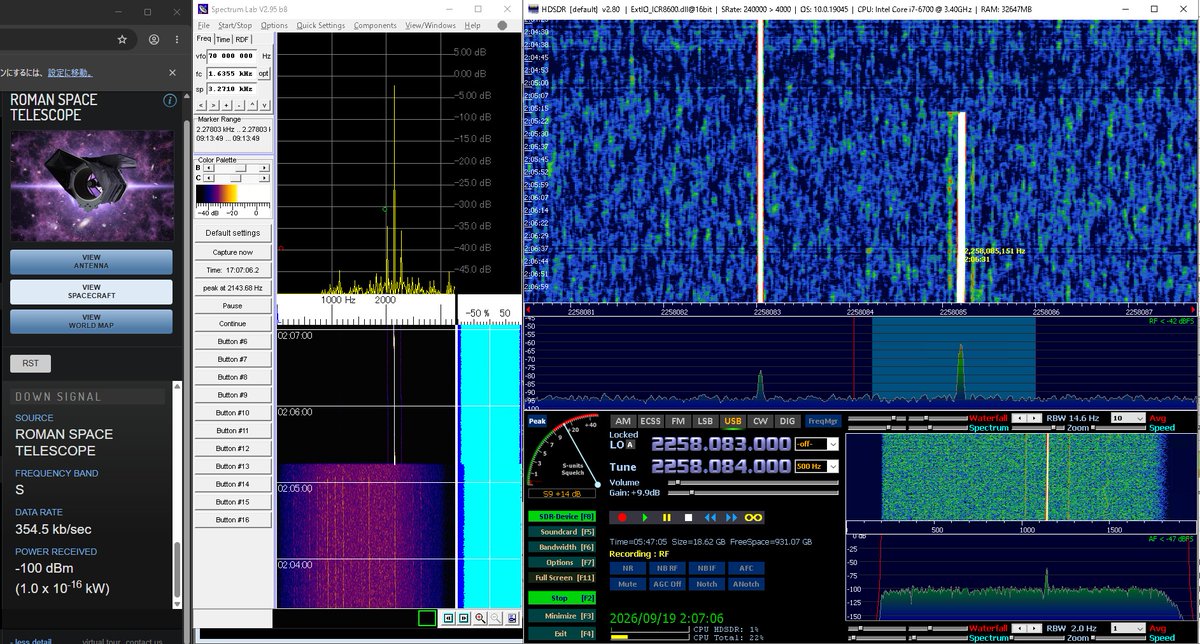Toggle the Peak meter button in HDSDR
This screenshot has height=644, width=1200.
pos(537,421)
